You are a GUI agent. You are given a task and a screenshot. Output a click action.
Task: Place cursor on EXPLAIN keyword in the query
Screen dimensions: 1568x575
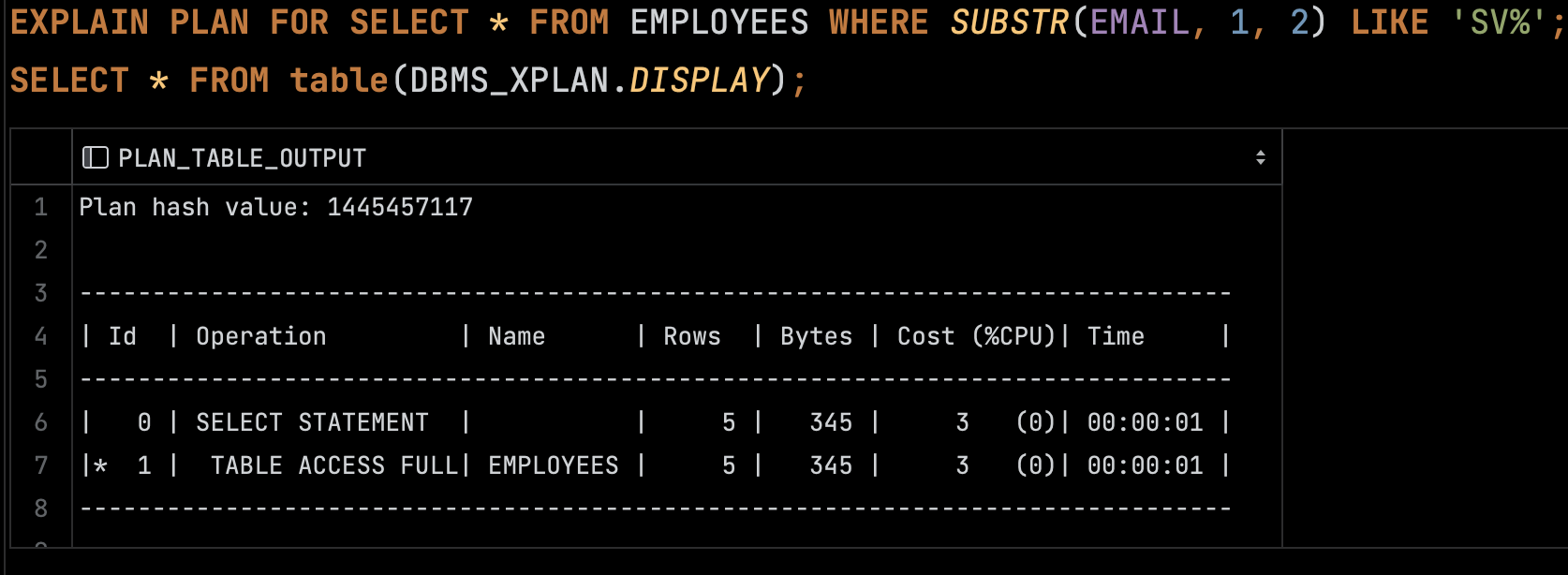80,22
